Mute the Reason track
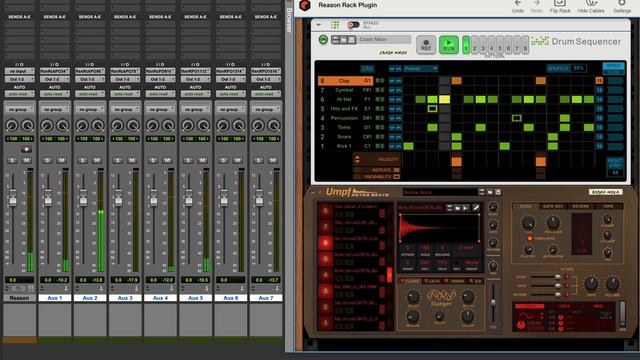The height and width of the screenshot is (360, 640). pyautogui.click(x=27, y=160)
